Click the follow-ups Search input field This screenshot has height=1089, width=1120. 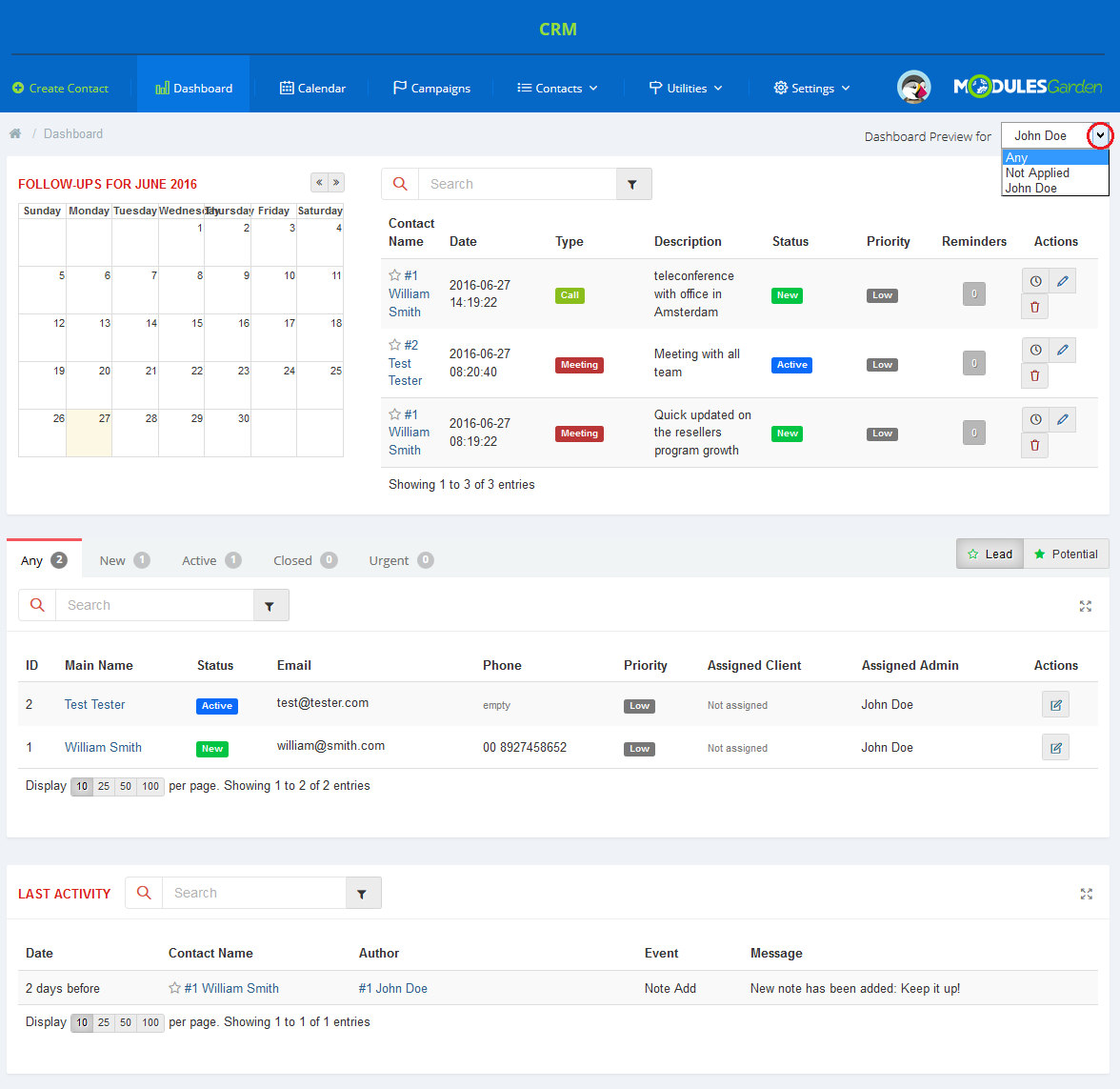tap(517, 185)
